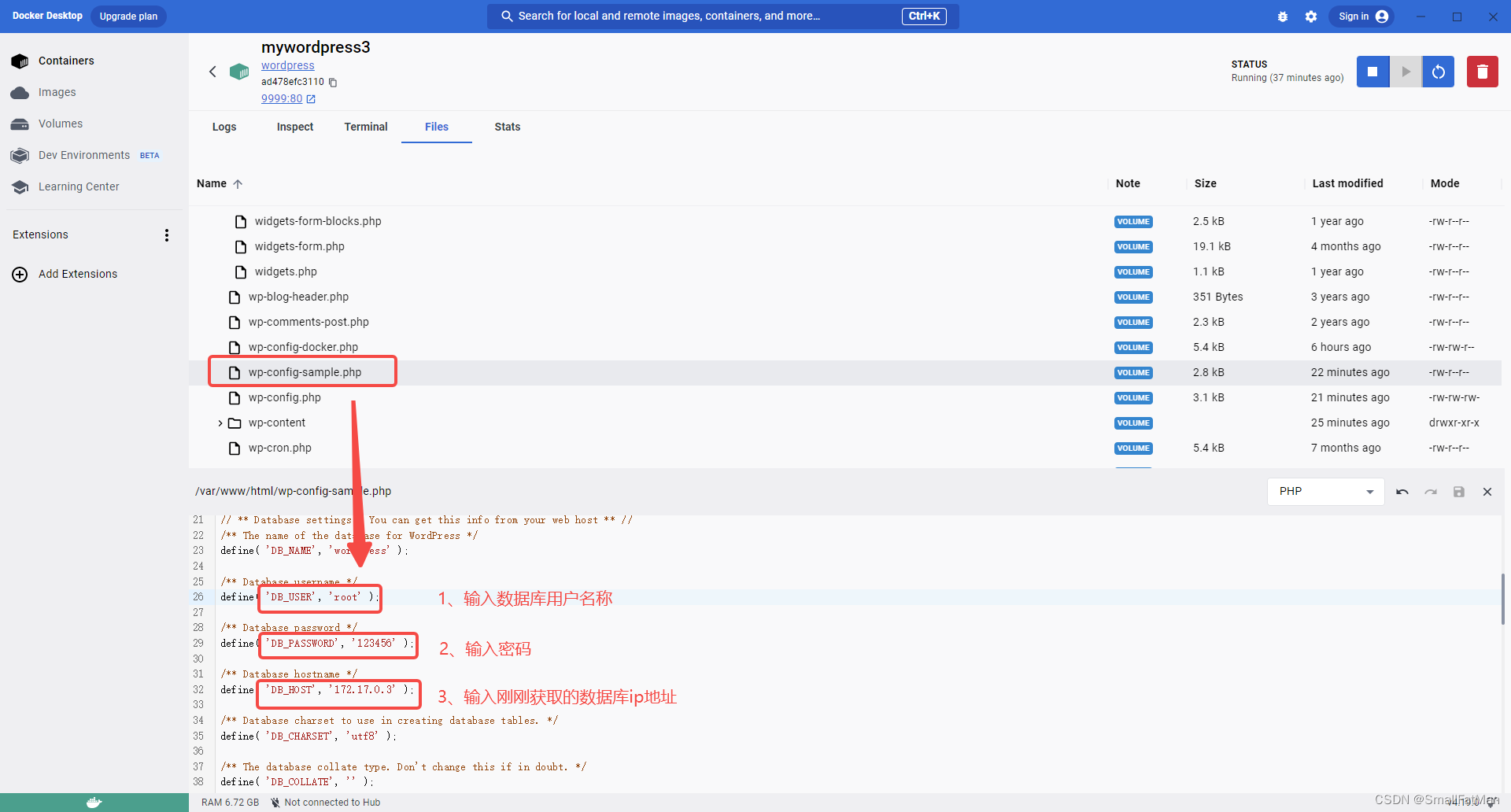Click Not connected to Hub status
Image resolution: width=1511 pixels, height=812 pixels.
point(325,803)
